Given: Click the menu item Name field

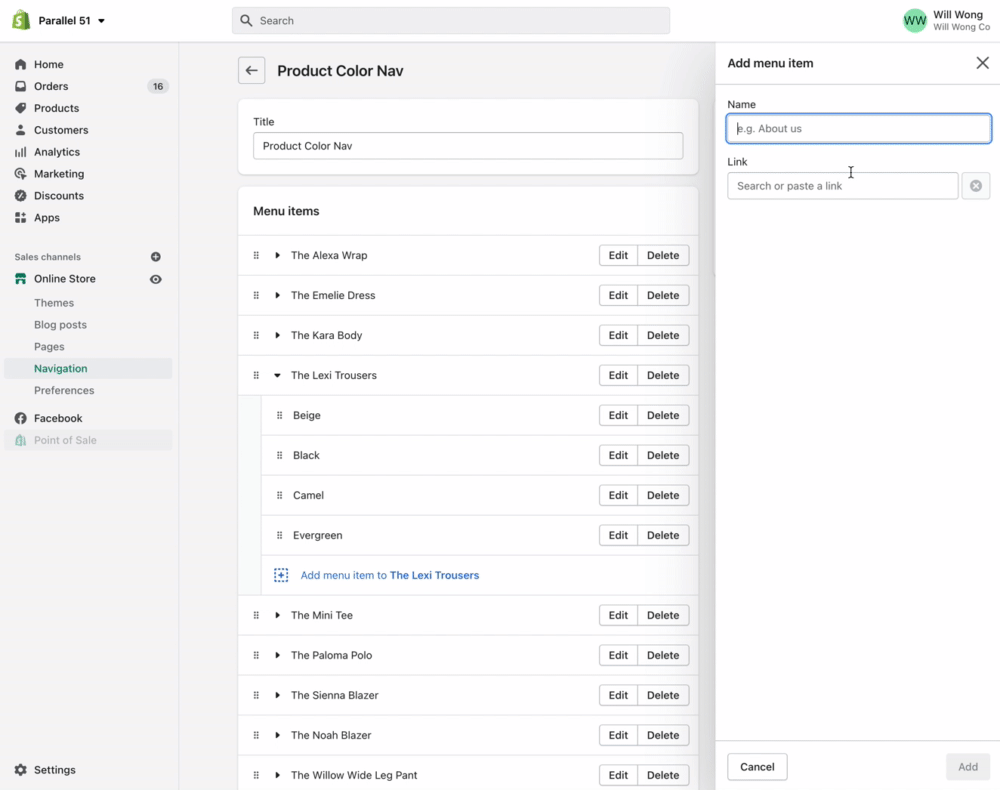Looking at the screenshot, I should click(858, 128).
